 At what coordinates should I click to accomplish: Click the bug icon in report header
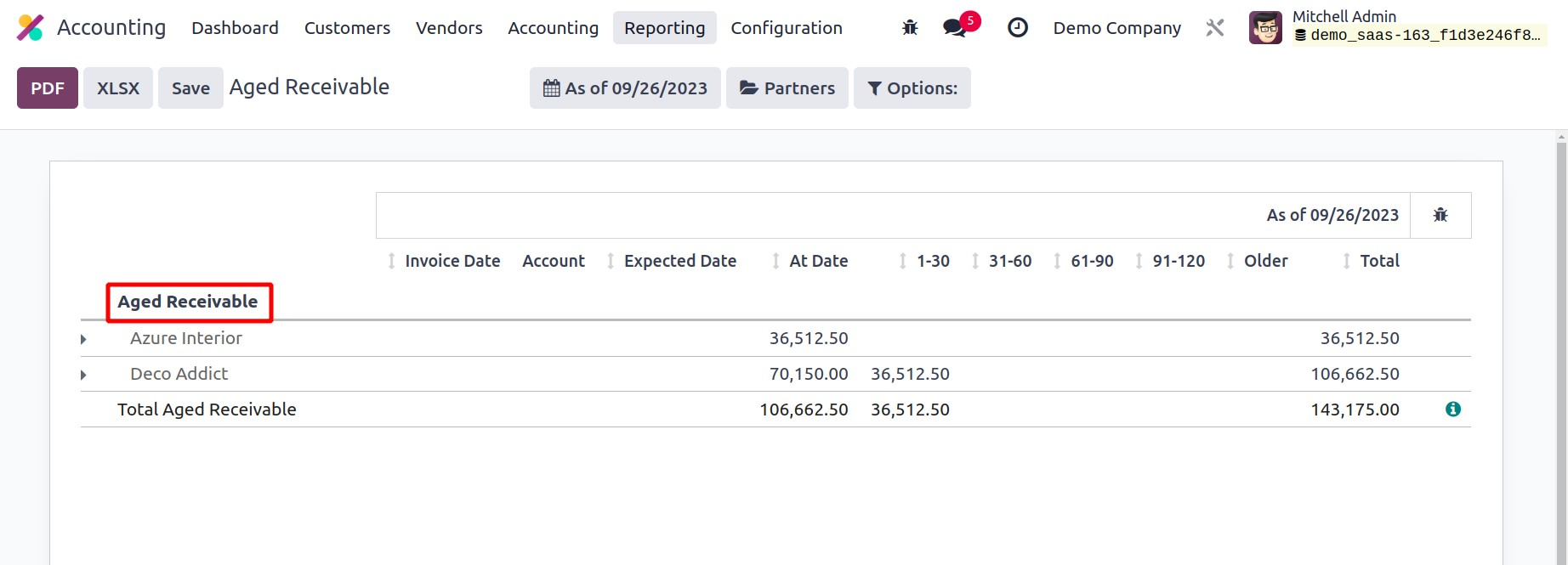[1440, 215]
